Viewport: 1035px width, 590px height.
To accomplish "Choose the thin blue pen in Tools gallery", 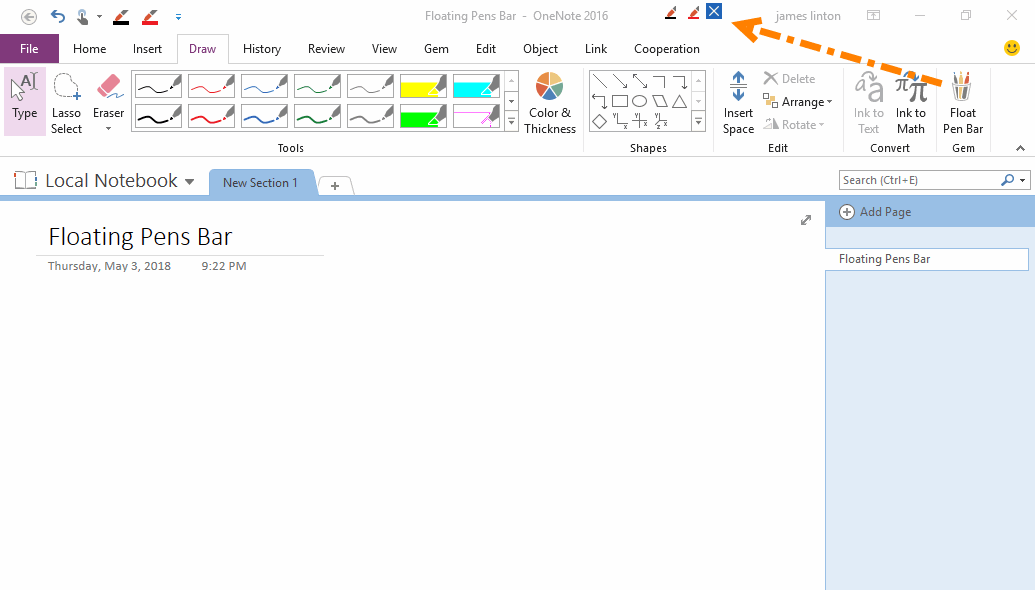I will tap(264, 86).
